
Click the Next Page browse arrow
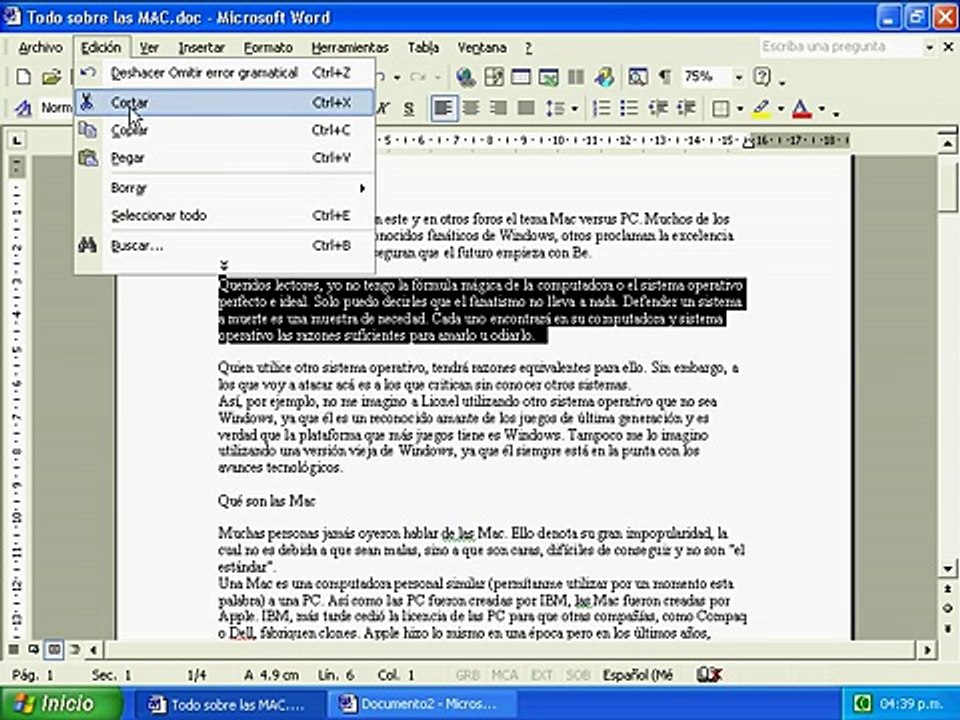pyautogui.click(x=947, y=629)
